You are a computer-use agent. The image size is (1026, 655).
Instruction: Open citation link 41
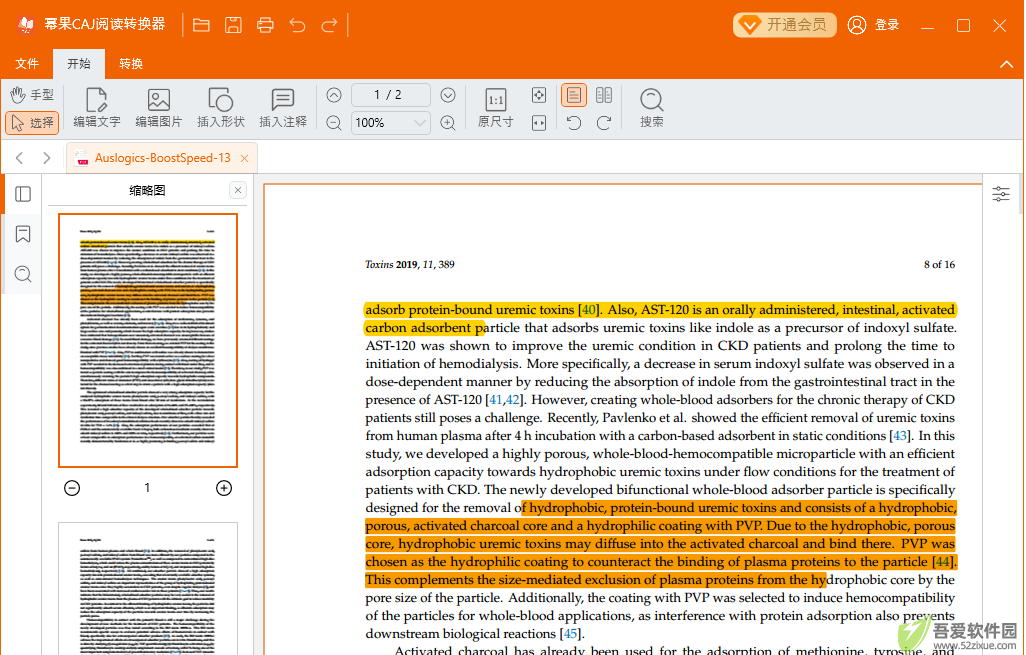click(495, 400)
